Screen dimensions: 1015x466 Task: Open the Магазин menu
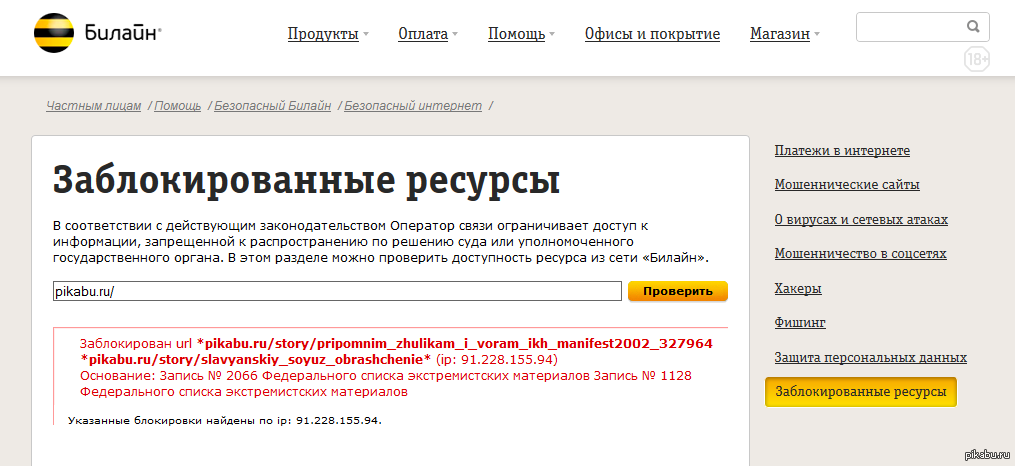(x=780, y=34)
